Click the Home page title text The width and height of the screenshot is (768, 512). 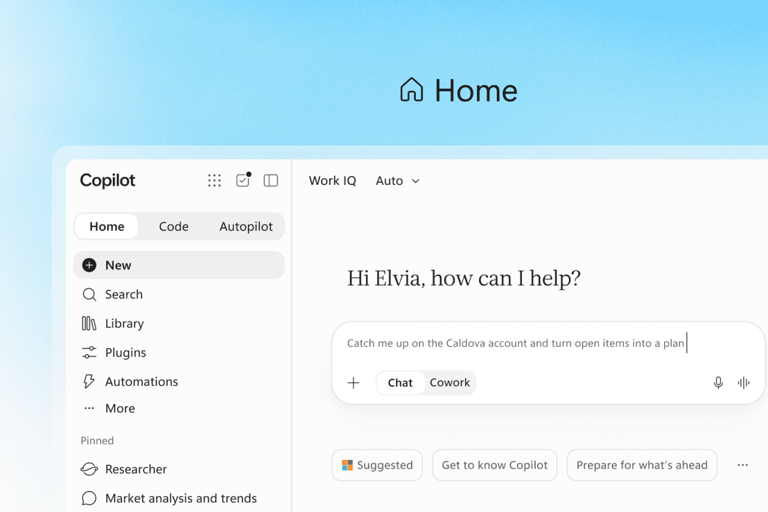click(x=476, y=91)
